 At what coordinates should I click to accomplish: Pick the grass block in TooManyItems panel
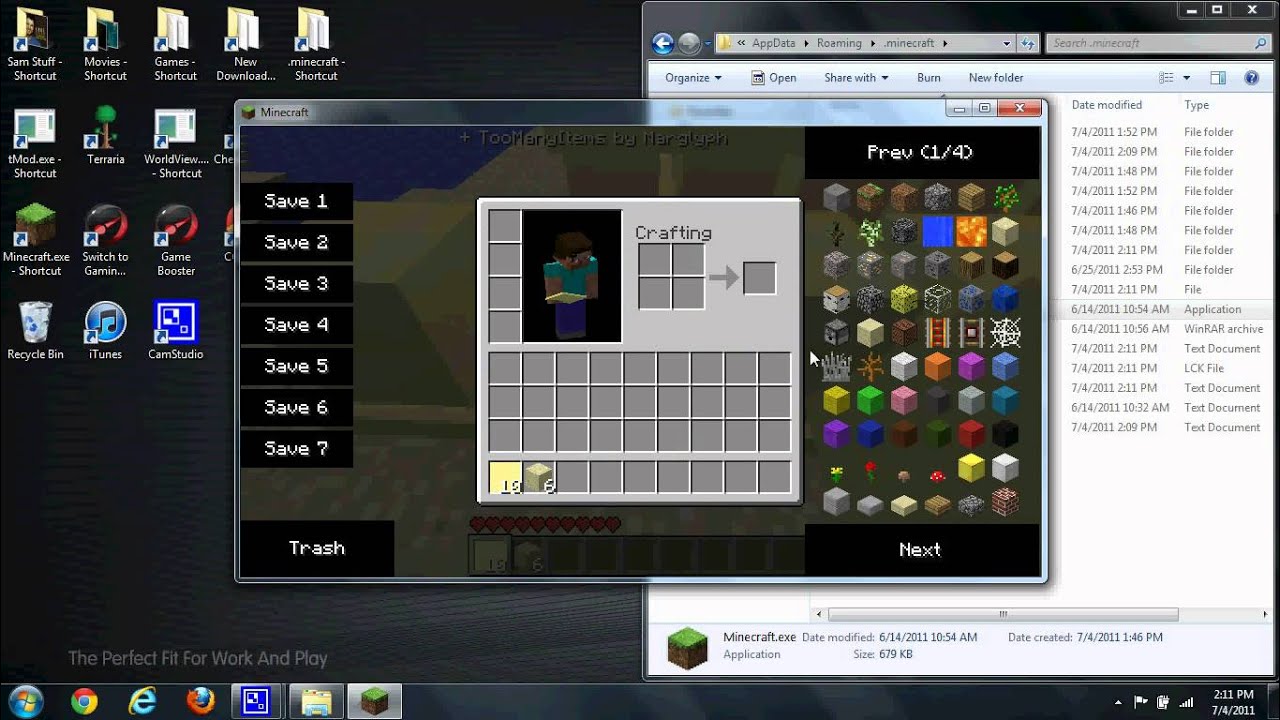[x=870, y=197]
